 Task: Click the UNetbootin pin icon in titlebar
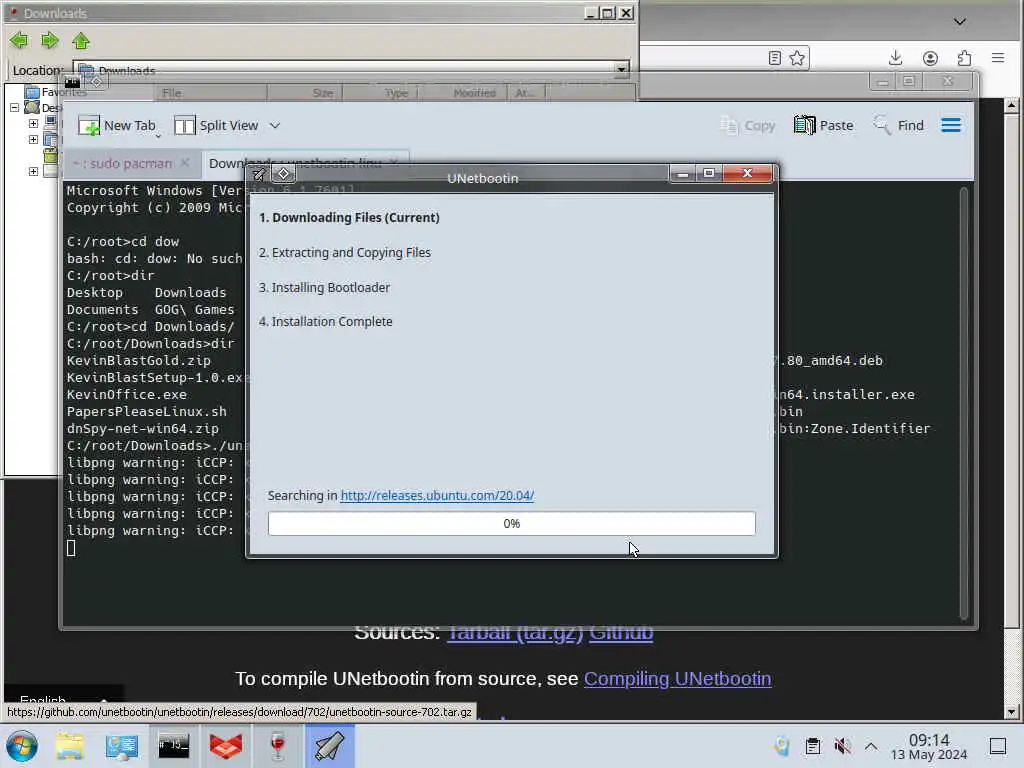tap(259, 174)
